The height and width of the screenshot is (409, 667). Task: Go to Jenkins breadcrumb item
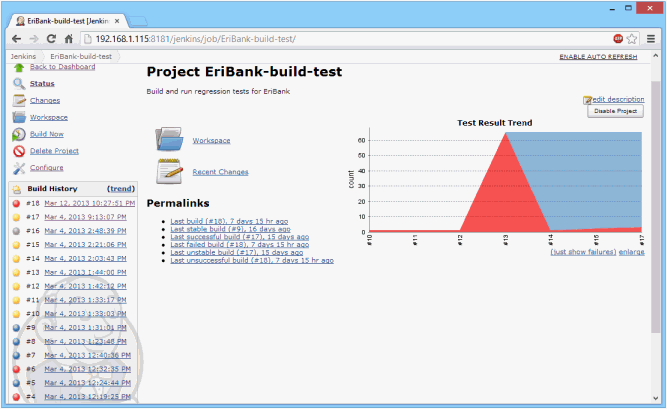pyautogui.click(x=23, y=57)
